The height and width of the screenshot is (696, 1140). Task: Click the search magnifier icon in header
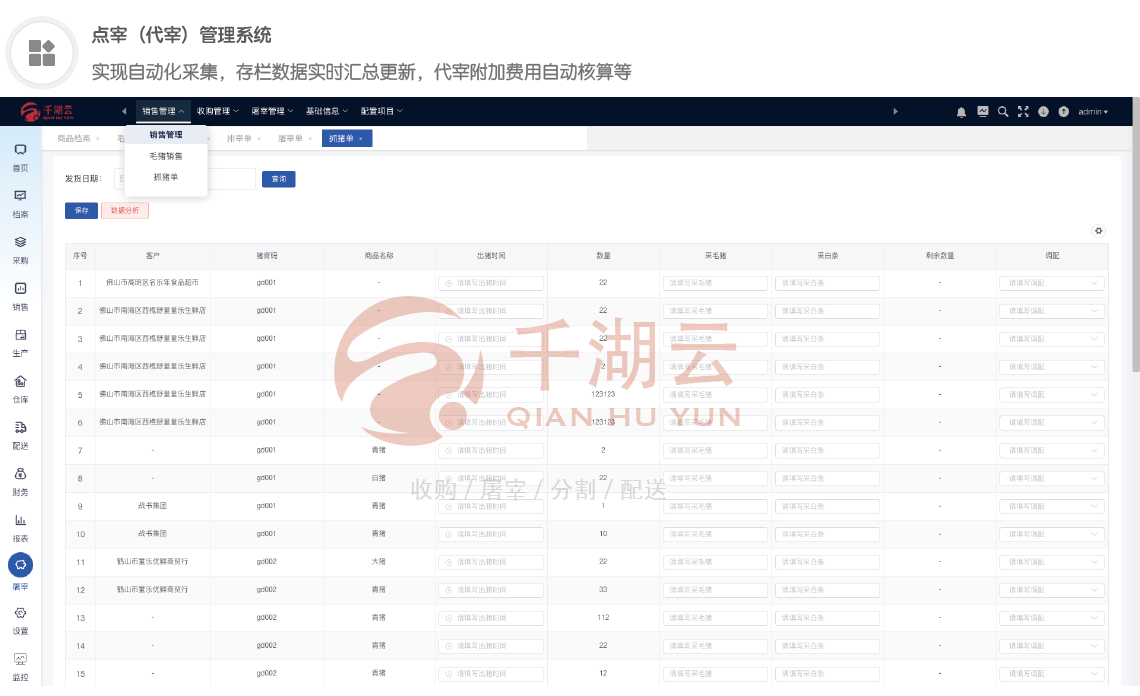(1003, 112)
